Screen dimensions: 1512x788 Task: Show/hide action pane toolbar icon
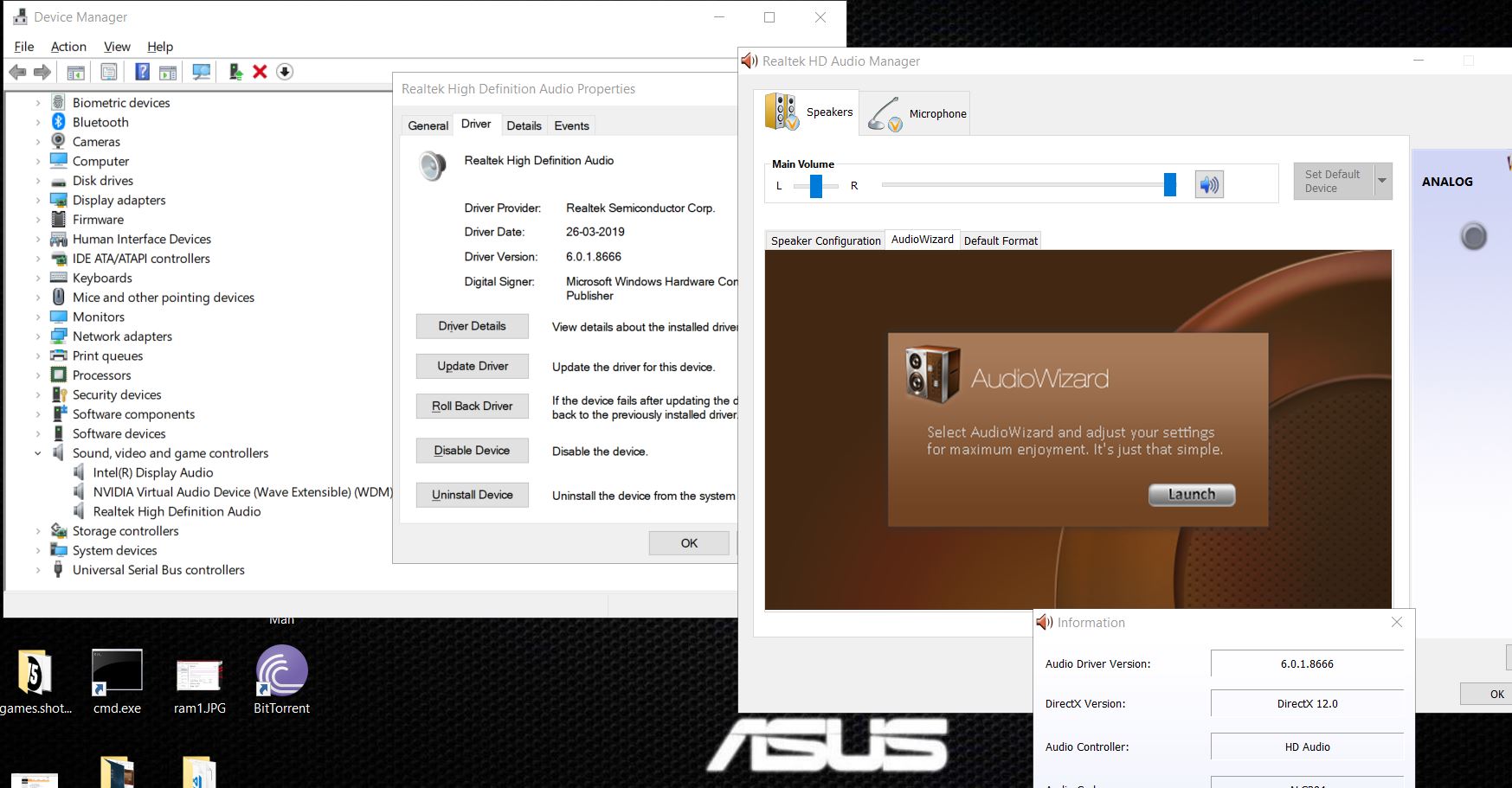168,72
